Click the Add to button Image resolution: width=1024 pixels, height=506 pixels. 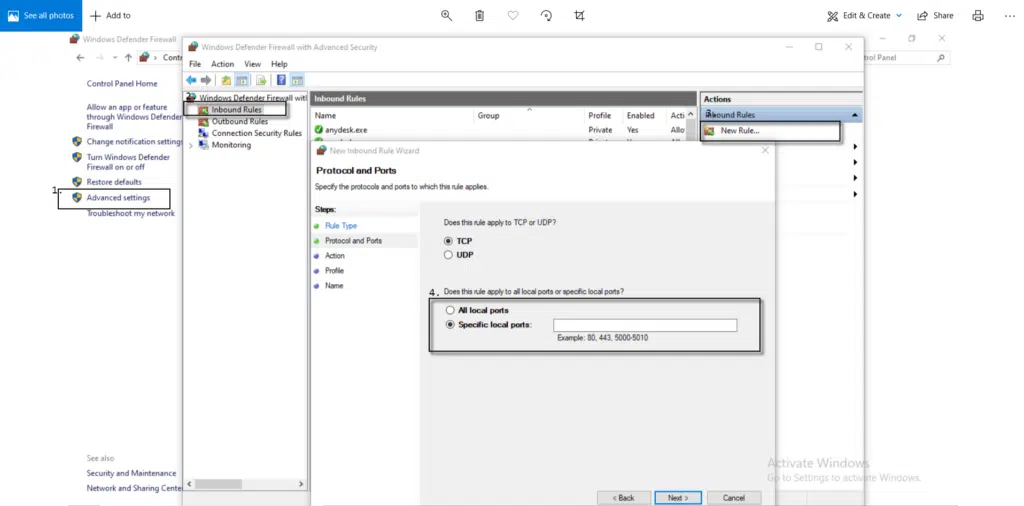tap(110, 16)
